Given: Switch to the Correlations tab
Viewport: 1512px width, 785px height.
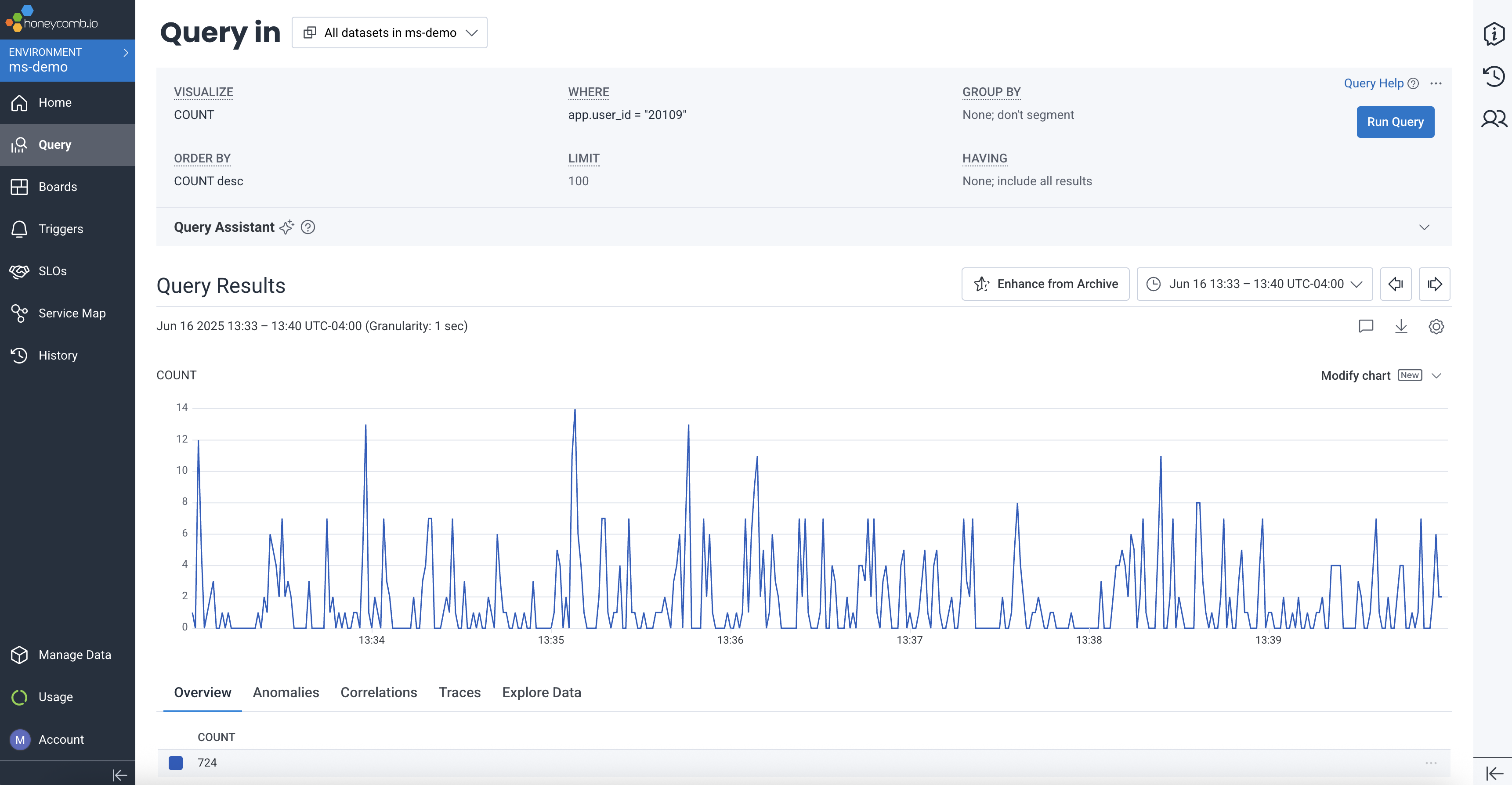Looking at the screenshot, I should 379,693.
